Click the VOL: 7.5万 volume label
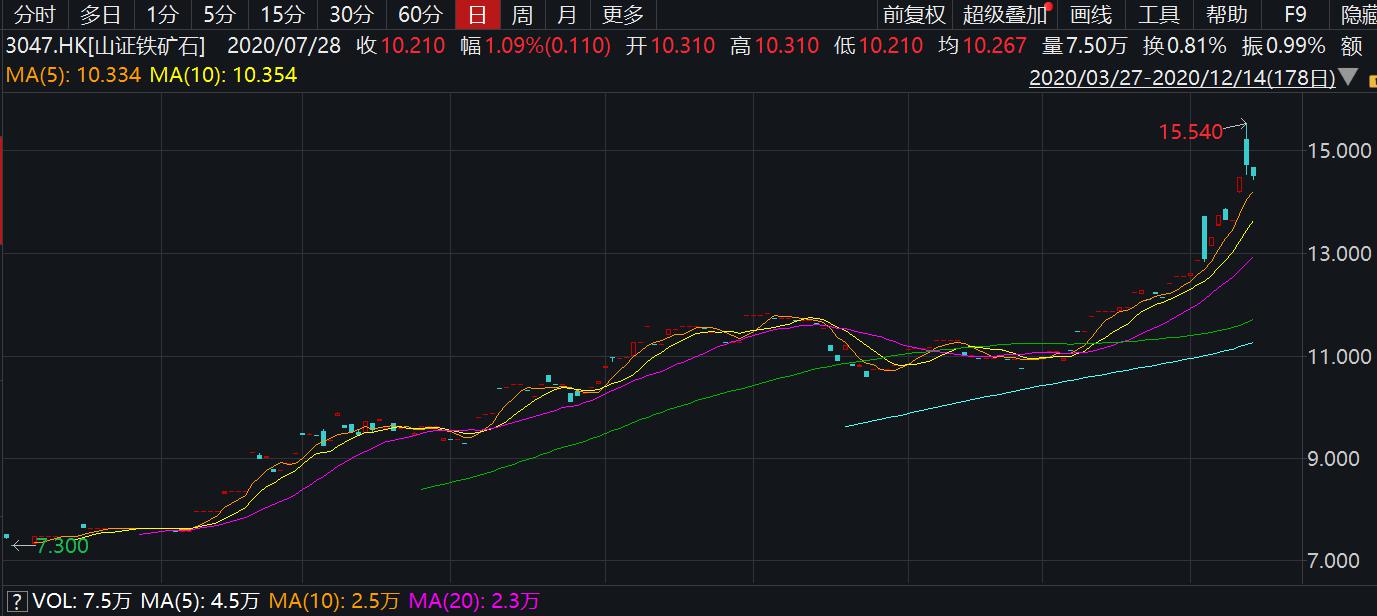Viewport: 1377px width, 616px height. [83, 601]
